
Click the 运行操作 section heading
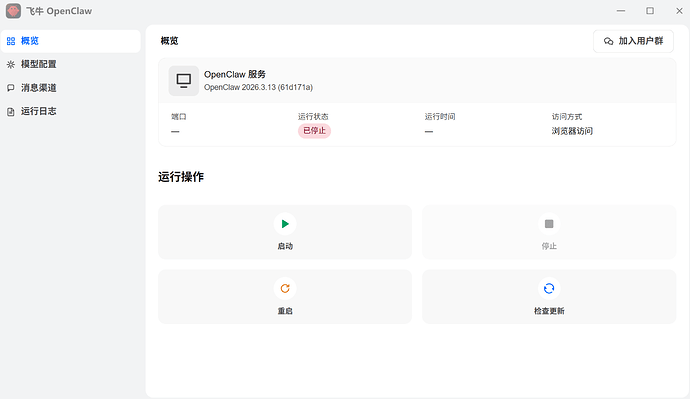click(181, 177)
